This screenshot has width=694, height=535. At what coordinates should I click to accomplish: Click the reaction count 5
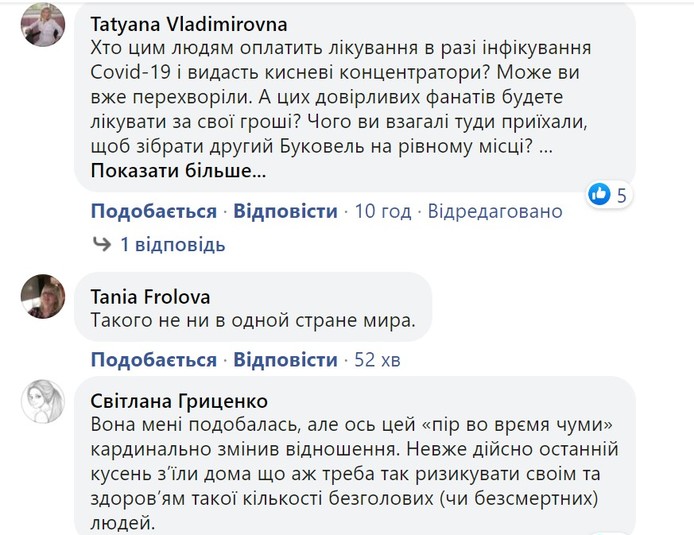[622, 195]
